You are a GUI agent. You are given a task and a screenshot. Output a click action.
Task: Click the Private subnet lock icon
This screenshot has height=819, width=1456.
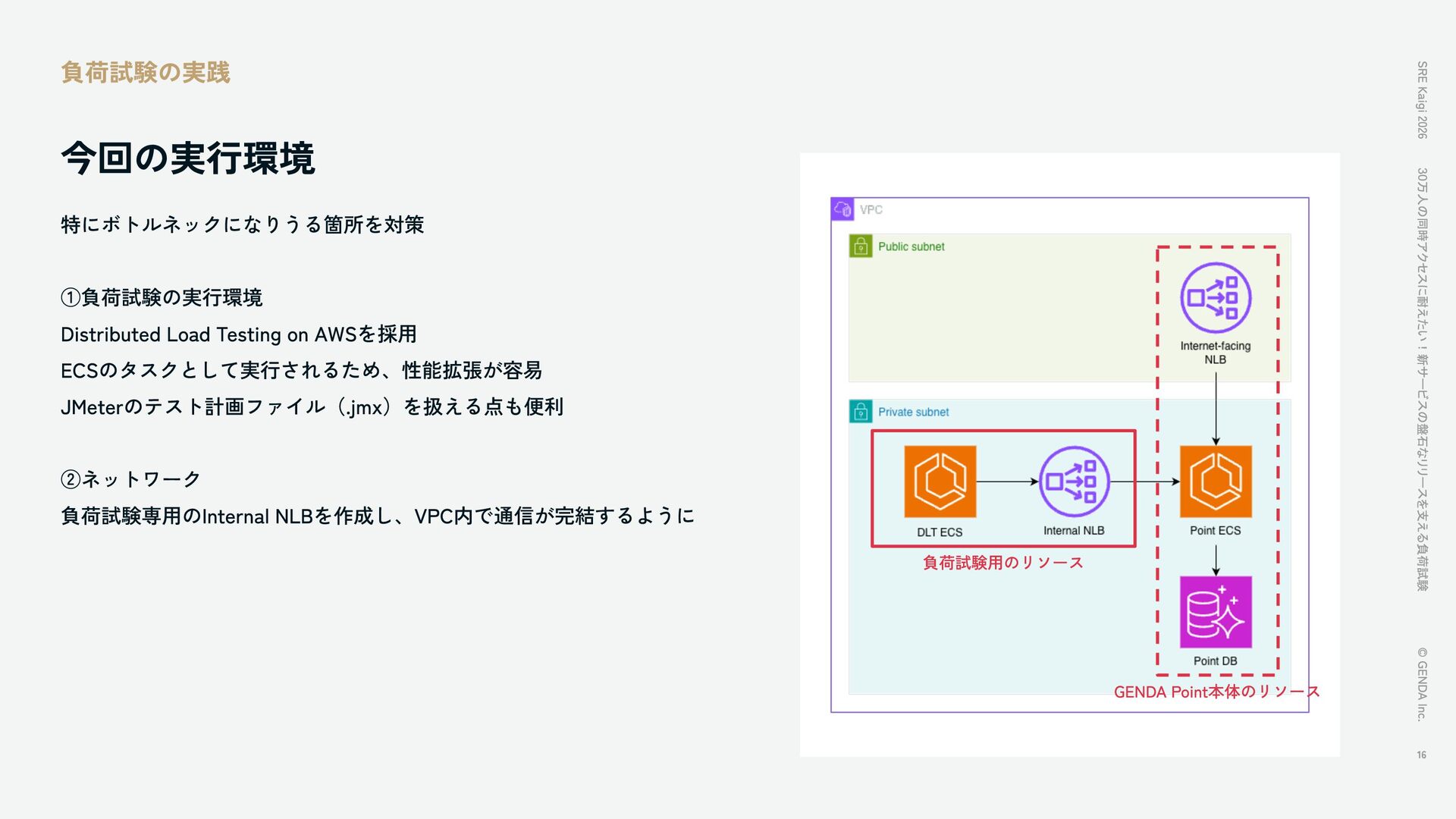(861, 412)
